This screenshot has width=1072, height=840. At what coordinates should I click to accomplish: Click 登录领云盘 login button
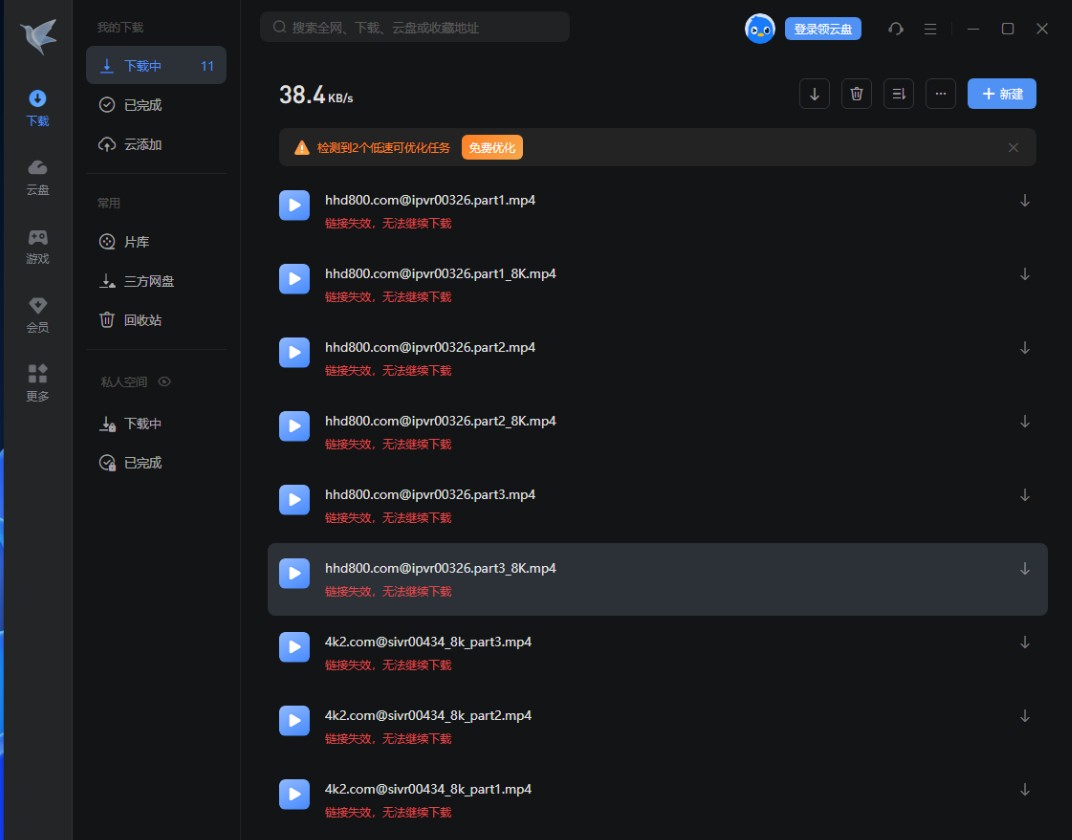[x=822, y=29]
